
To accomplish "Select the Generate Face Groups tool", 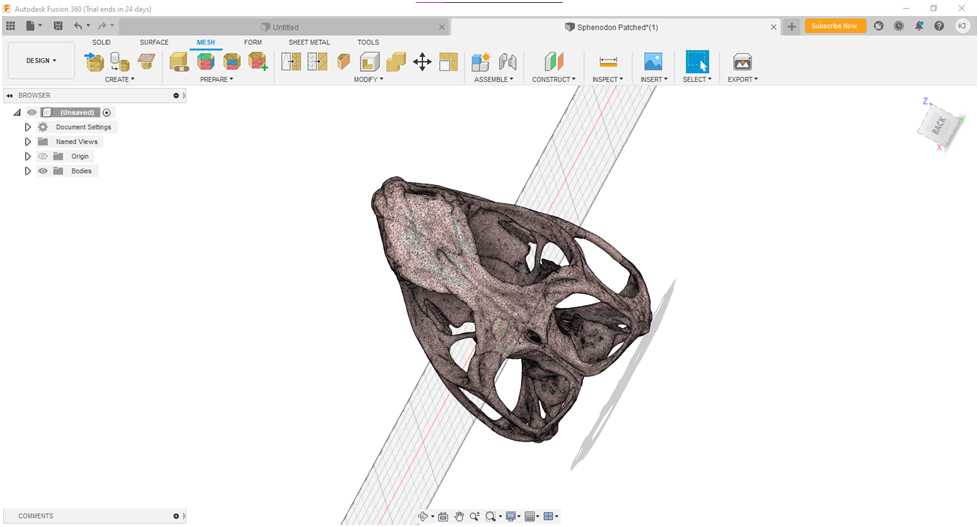I will tap(205, 62).
